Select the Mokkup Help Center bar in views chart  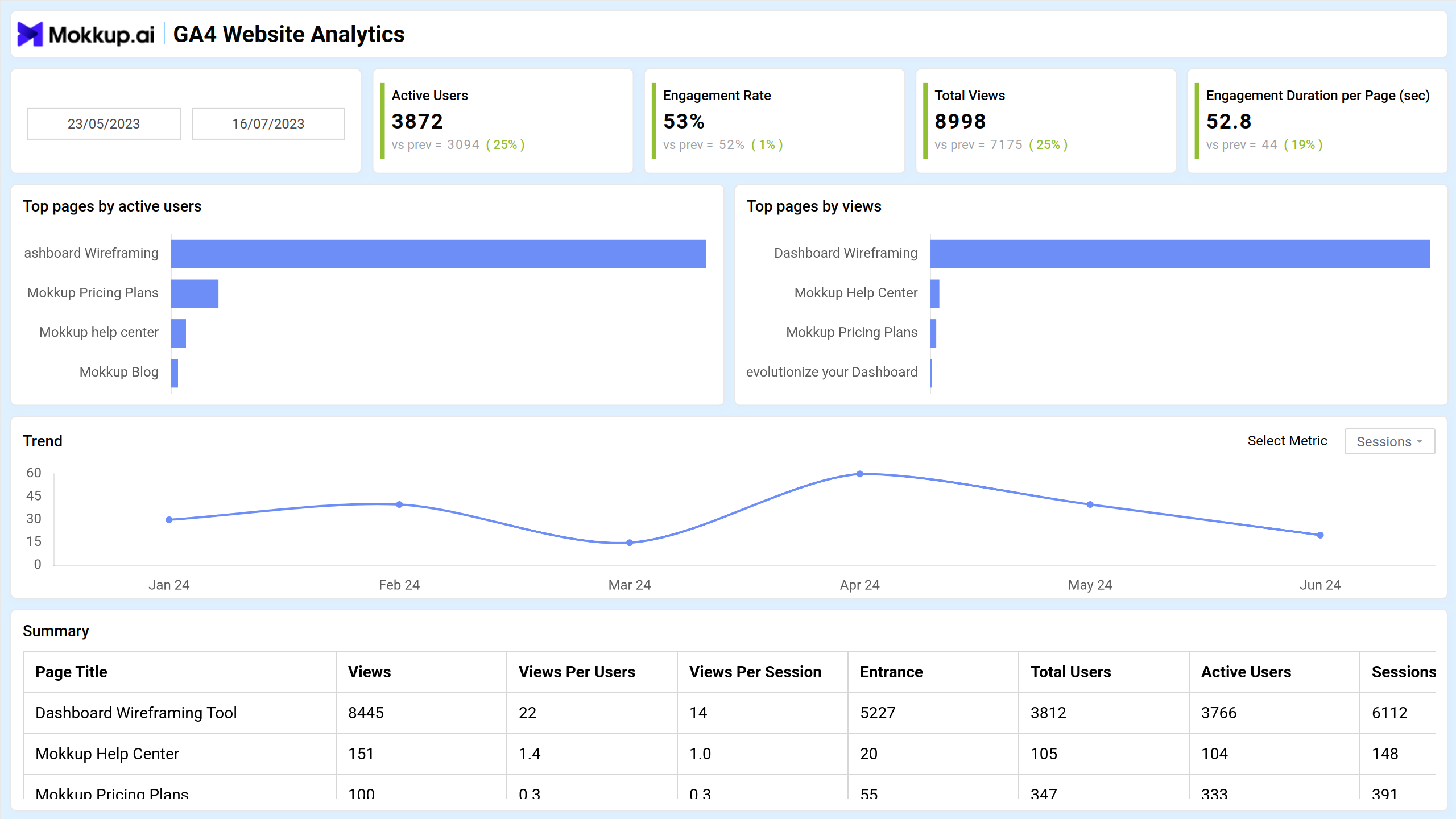pyautogui.click(x=935, y=293)
